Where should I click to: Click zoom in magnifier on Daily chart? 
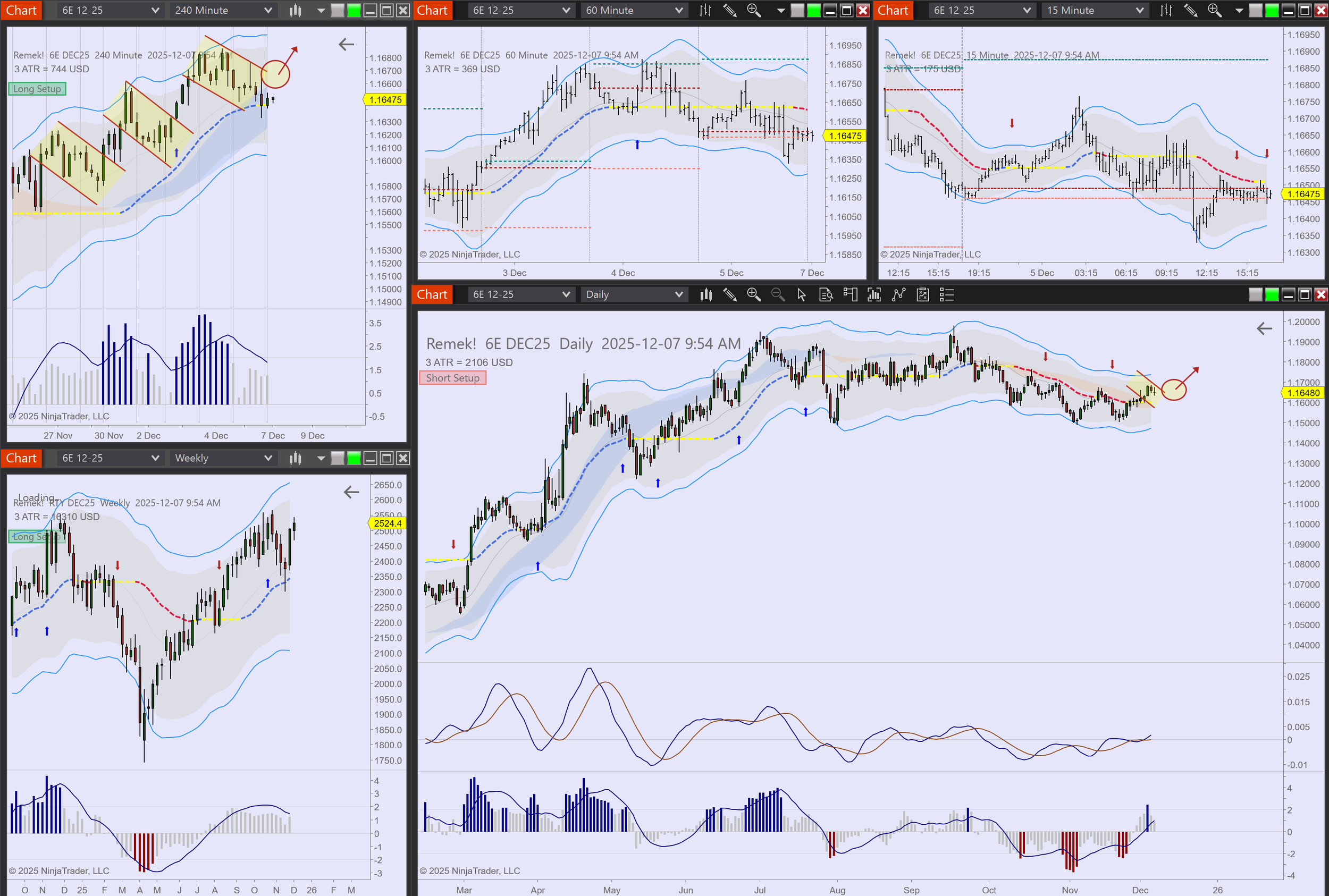(754, 294)
